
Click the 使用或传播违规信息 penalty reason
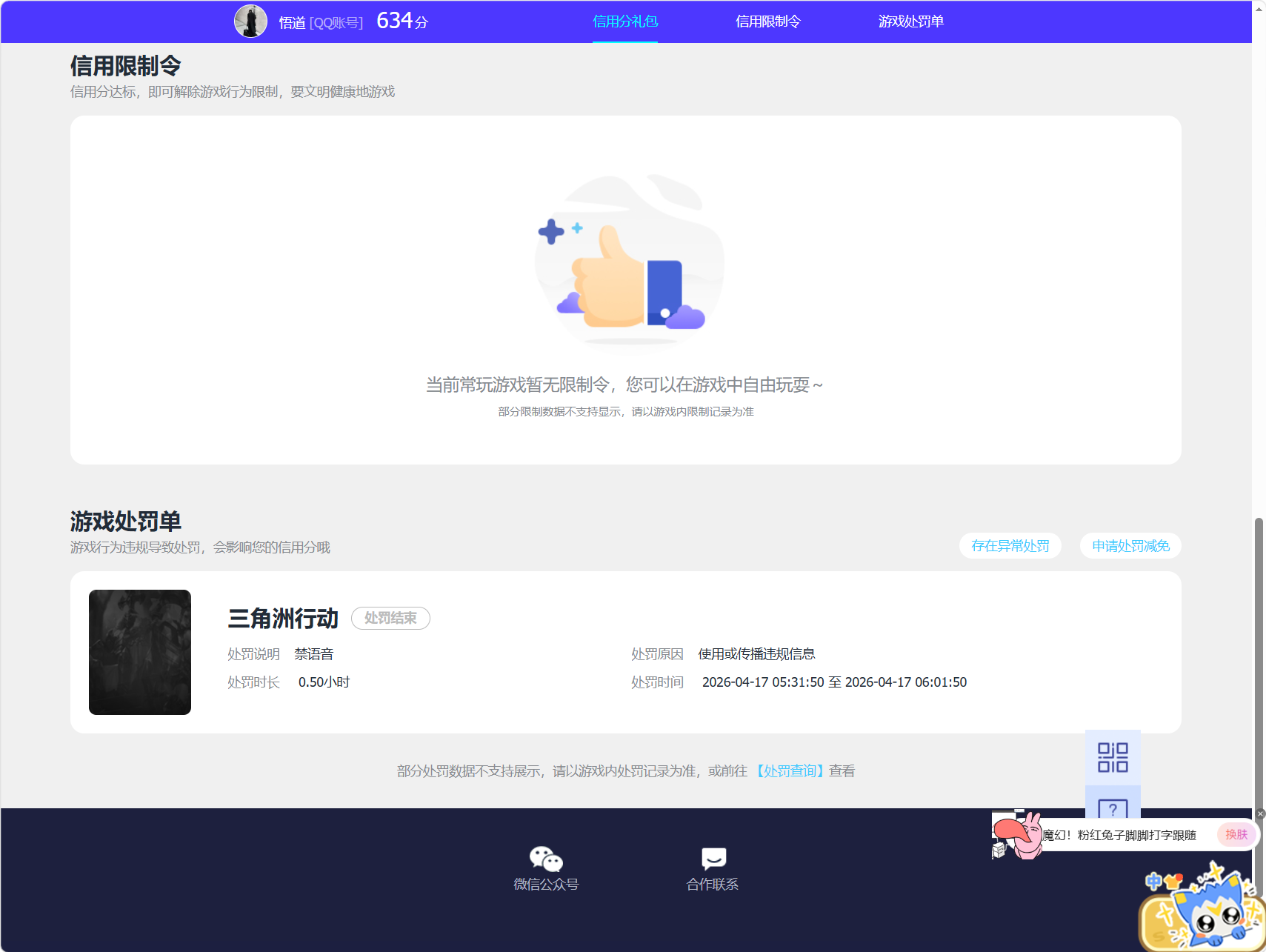(x=756, y=654)
